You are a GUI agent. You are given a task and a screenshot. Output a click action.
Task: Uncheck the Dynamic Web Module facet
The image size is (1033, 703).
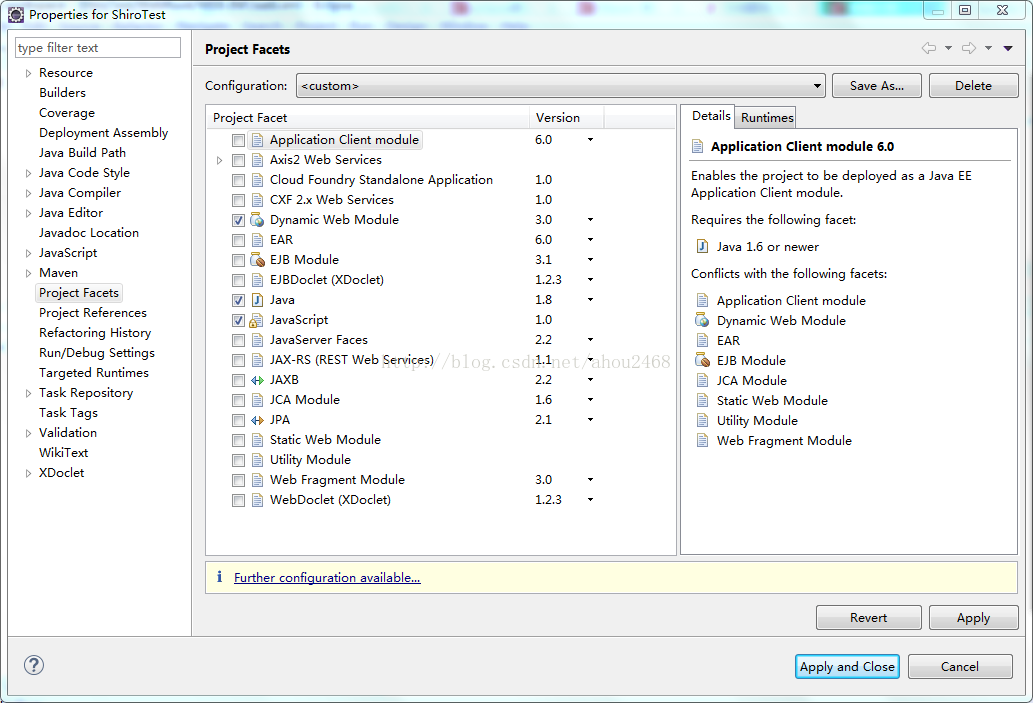(x=238, y=219)
